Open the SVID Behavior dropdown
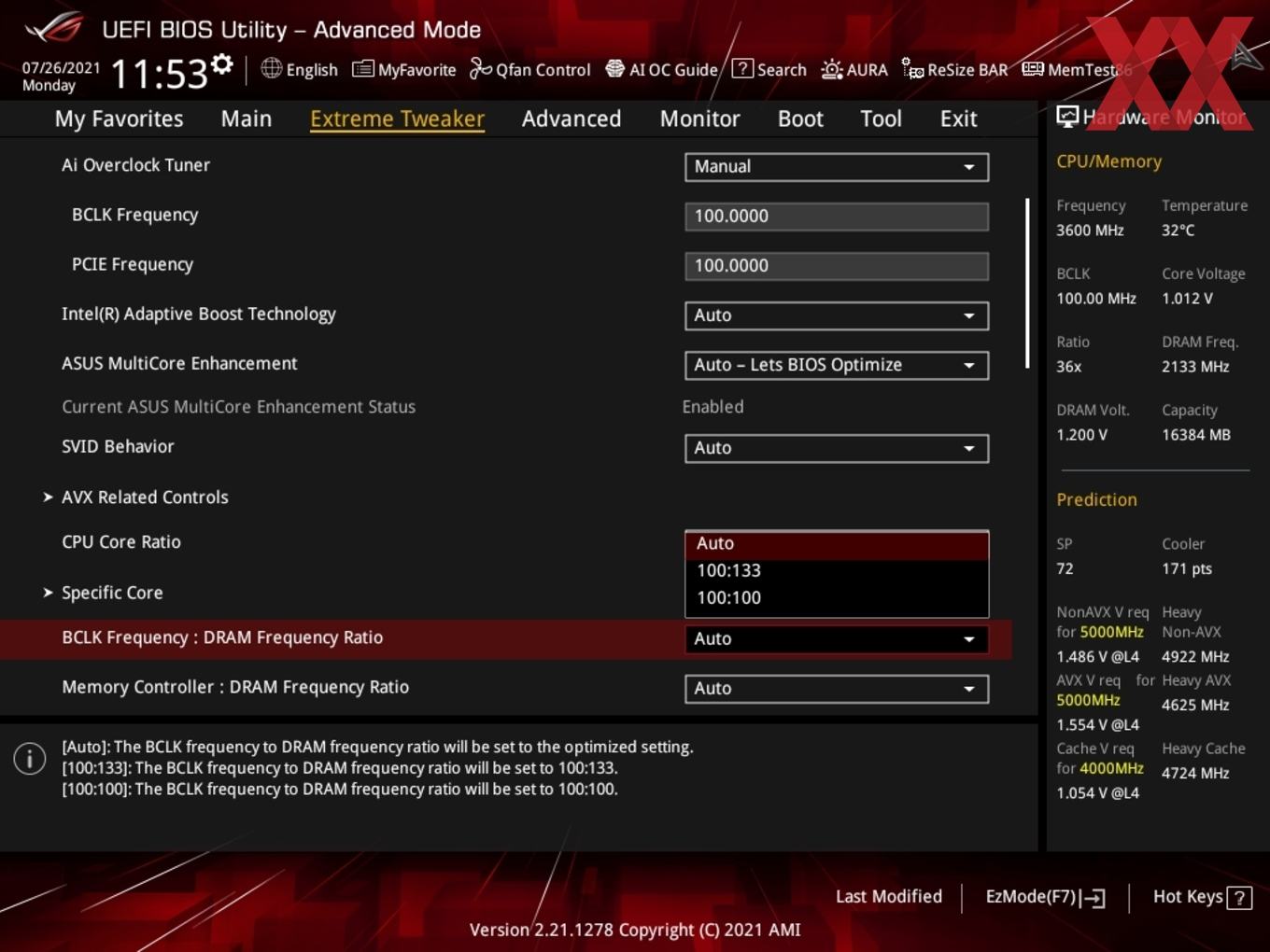The height and width of the screenshot is (952, 1270). 836,448
